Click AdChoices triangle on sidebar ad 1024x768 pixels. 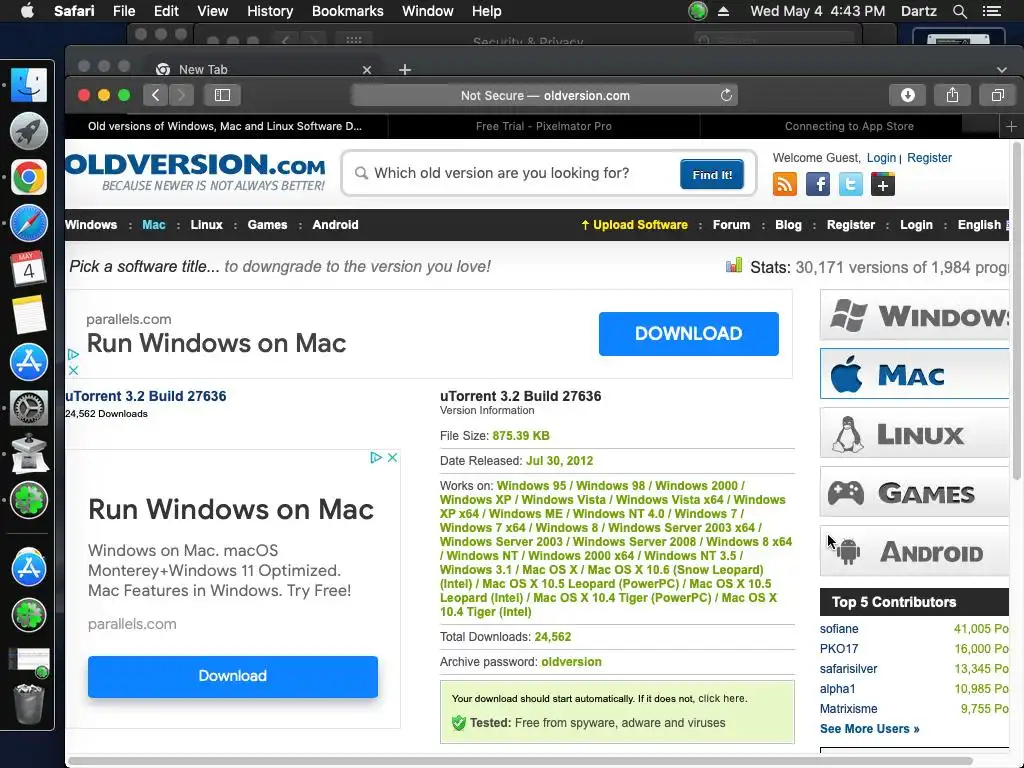click(376, 457)
